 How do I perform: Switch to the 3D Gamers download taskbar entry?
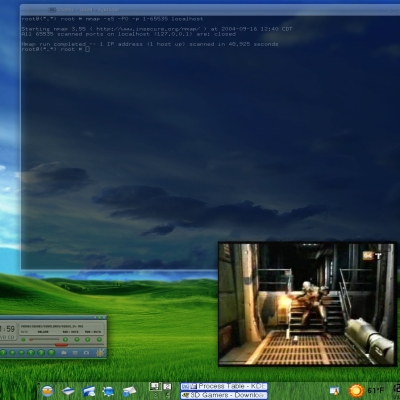(x=224, y=395)
